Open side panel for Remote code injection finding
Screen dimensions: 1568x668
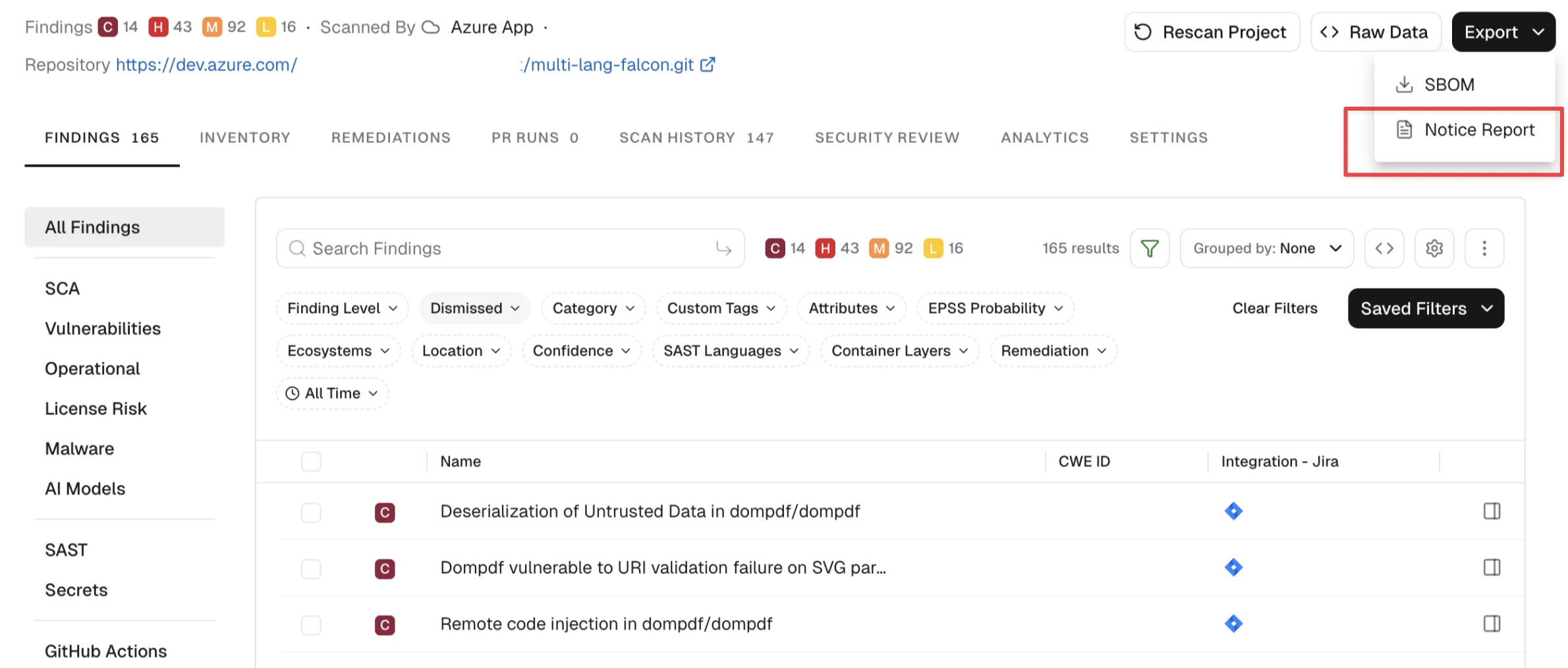pyautogui.click(x=1492, y=624)
